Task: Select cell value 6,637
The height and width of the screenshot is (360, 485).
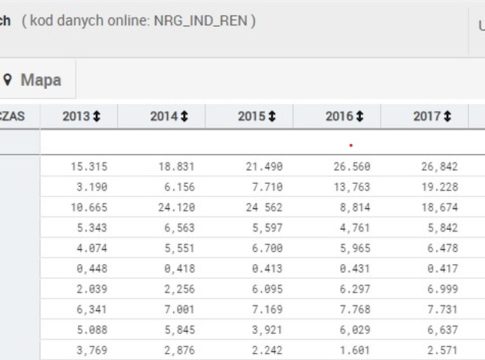Action: tap(443, 330)
